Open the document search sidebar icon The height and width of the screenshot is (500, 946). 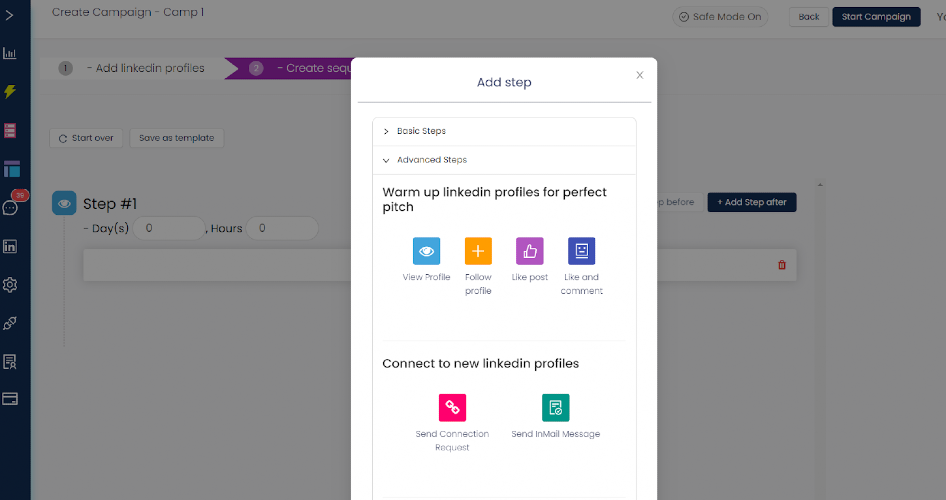tap(10, 362)
